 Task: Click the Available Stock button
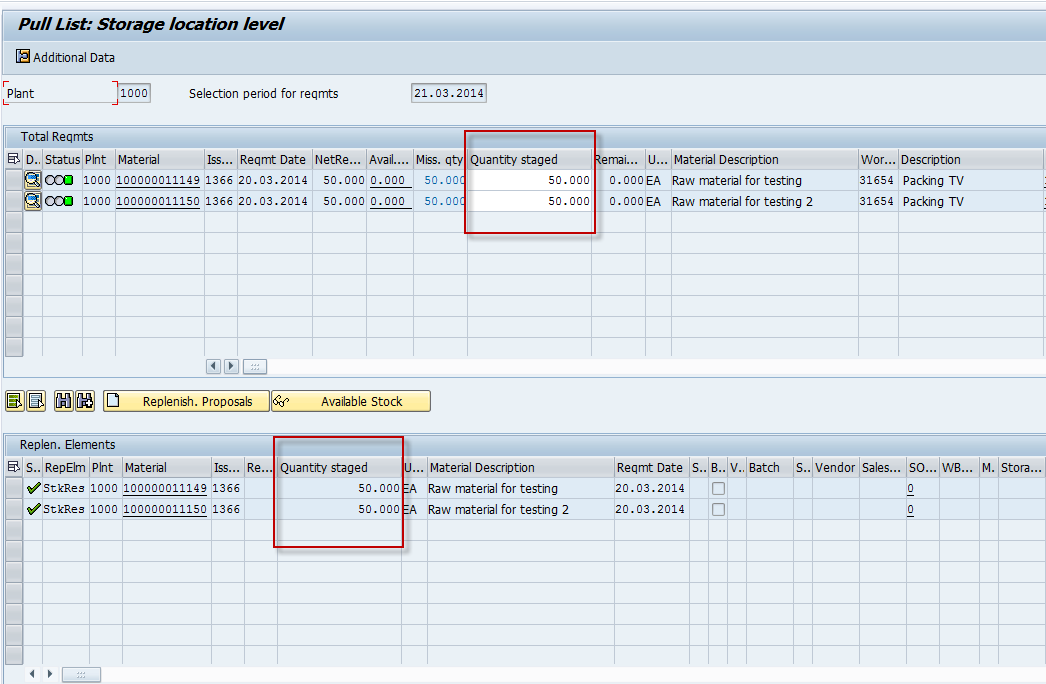click(351, 401)
